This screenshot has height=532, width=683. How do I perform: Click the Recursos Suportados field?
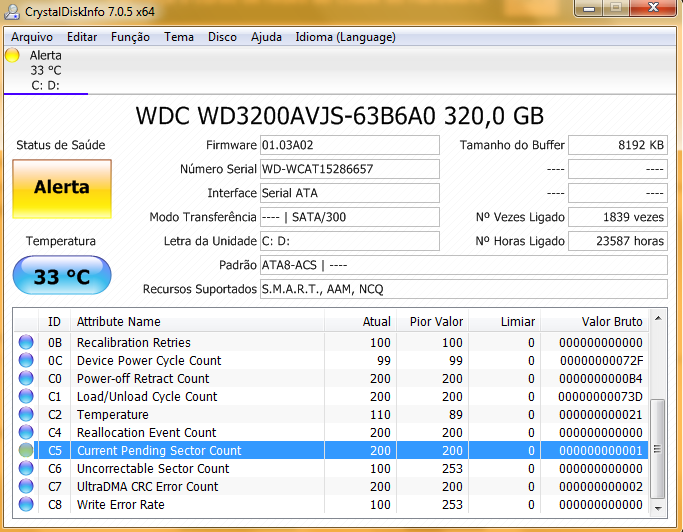464,289
